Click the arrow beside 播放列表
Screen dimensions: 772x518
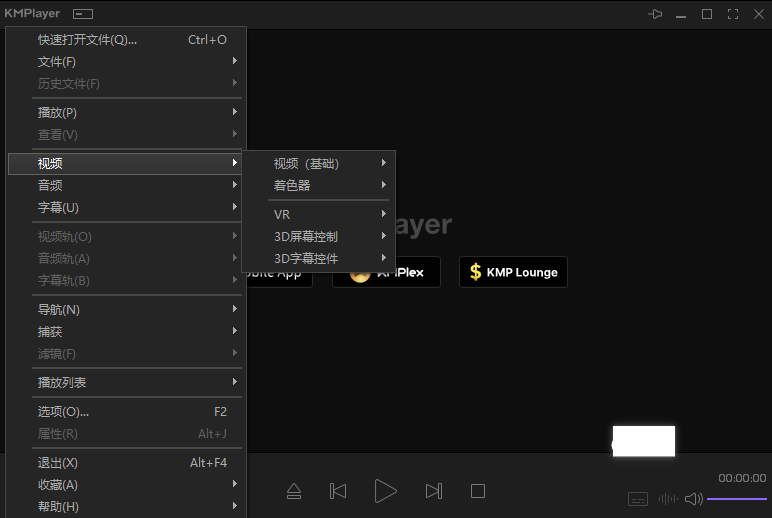point(235,382)
